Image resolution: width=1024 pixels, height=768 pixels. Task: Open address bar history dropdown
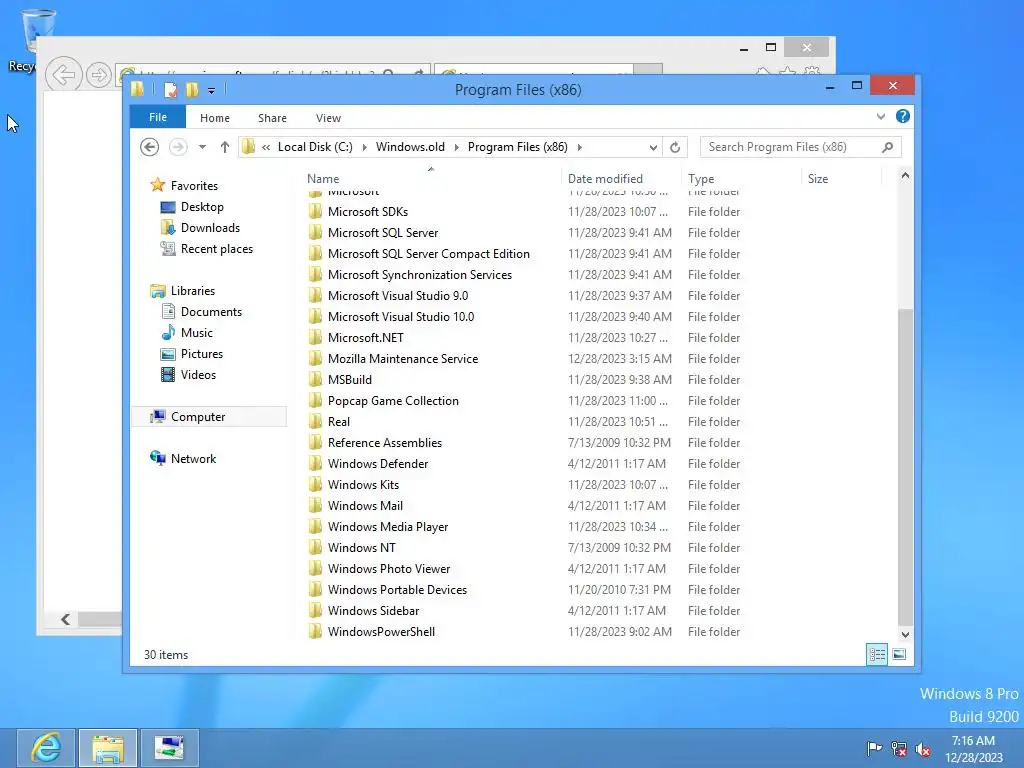click(x=652, y=148)
